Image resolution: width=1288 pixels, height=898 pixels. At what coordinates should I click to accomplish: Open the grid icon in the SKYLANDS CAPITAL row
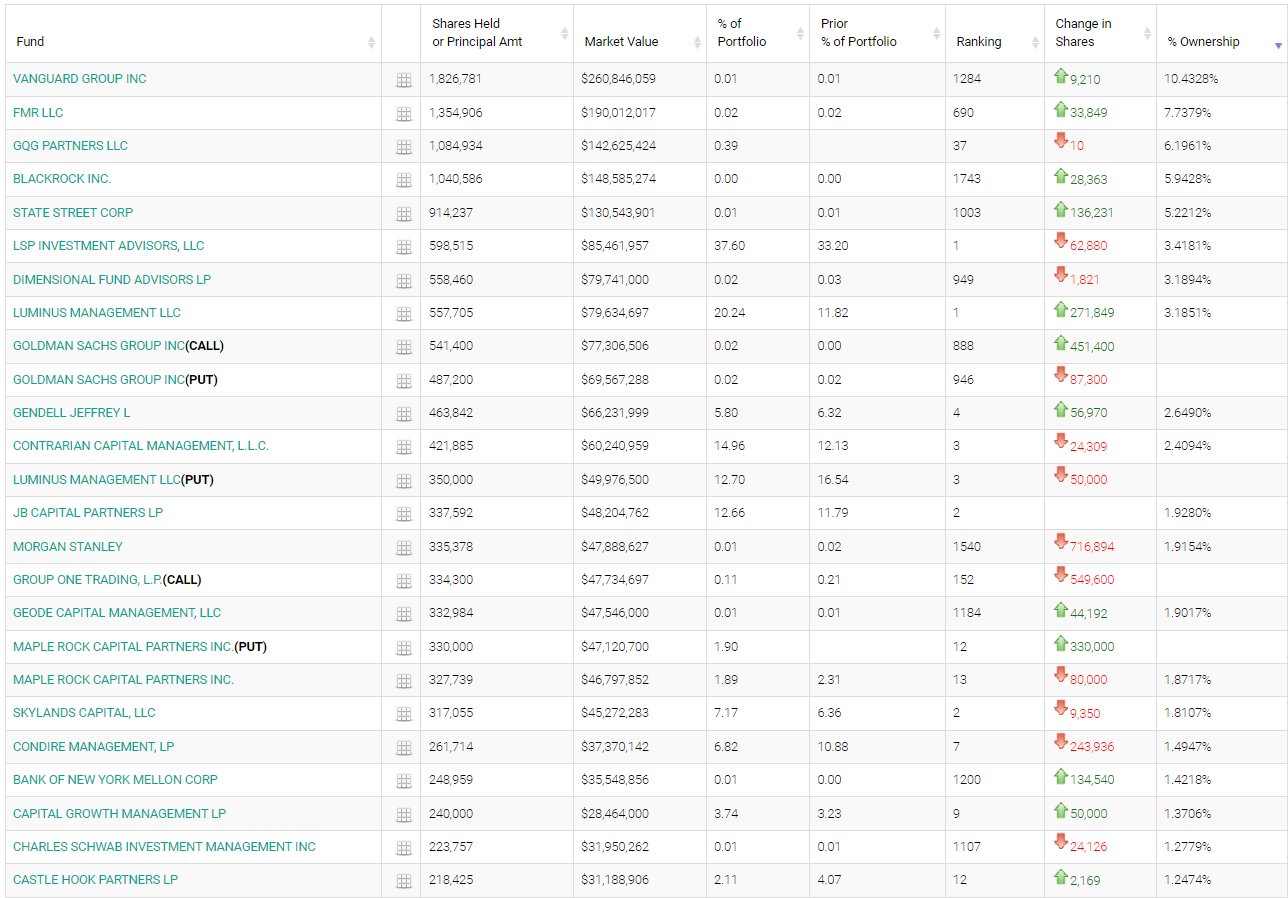404,714
